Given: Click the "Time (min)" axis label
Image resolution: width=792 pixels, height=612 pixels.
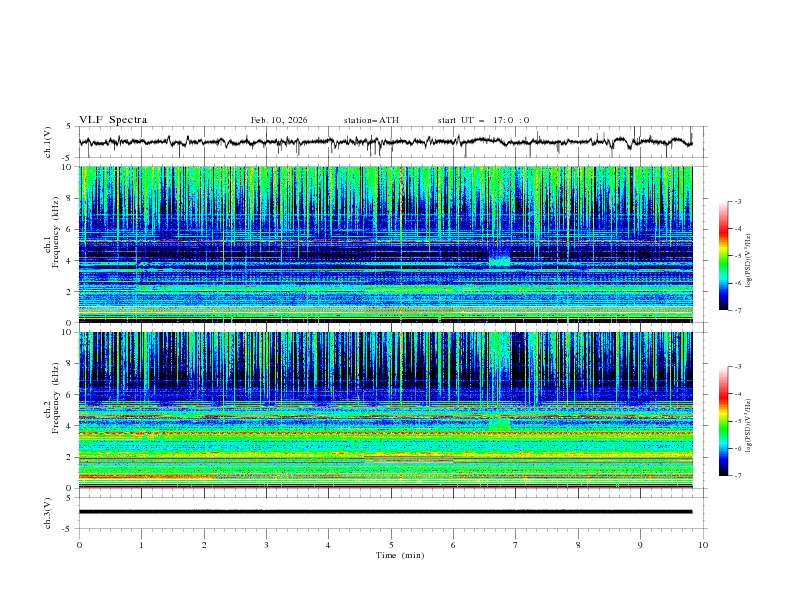Looking at the screenshot, I should (x=400, y=555).
